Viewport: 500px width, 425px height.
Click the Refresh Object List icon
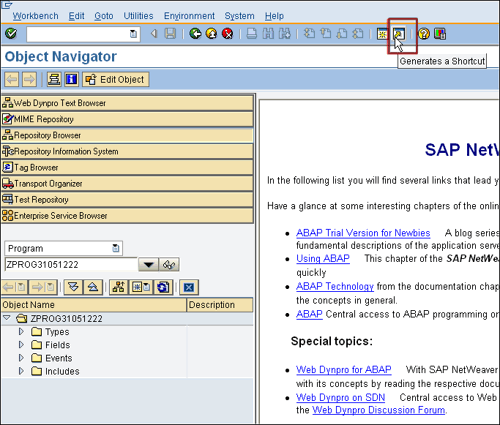pyautogui.click(x=163, y=287)
